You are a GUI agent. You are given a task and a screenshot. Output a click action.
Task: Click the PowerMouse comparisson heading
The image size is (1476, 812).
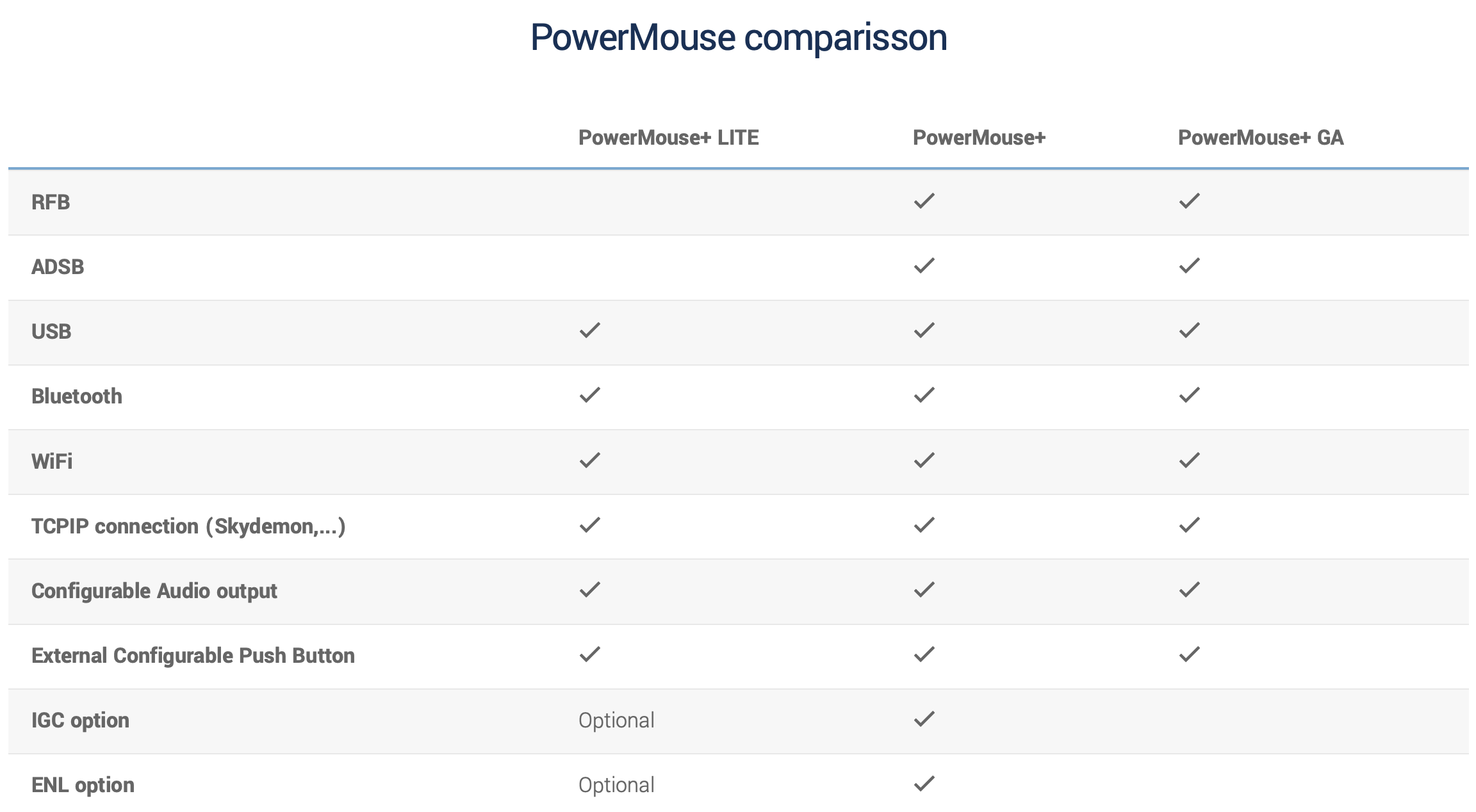click(738, 37)
